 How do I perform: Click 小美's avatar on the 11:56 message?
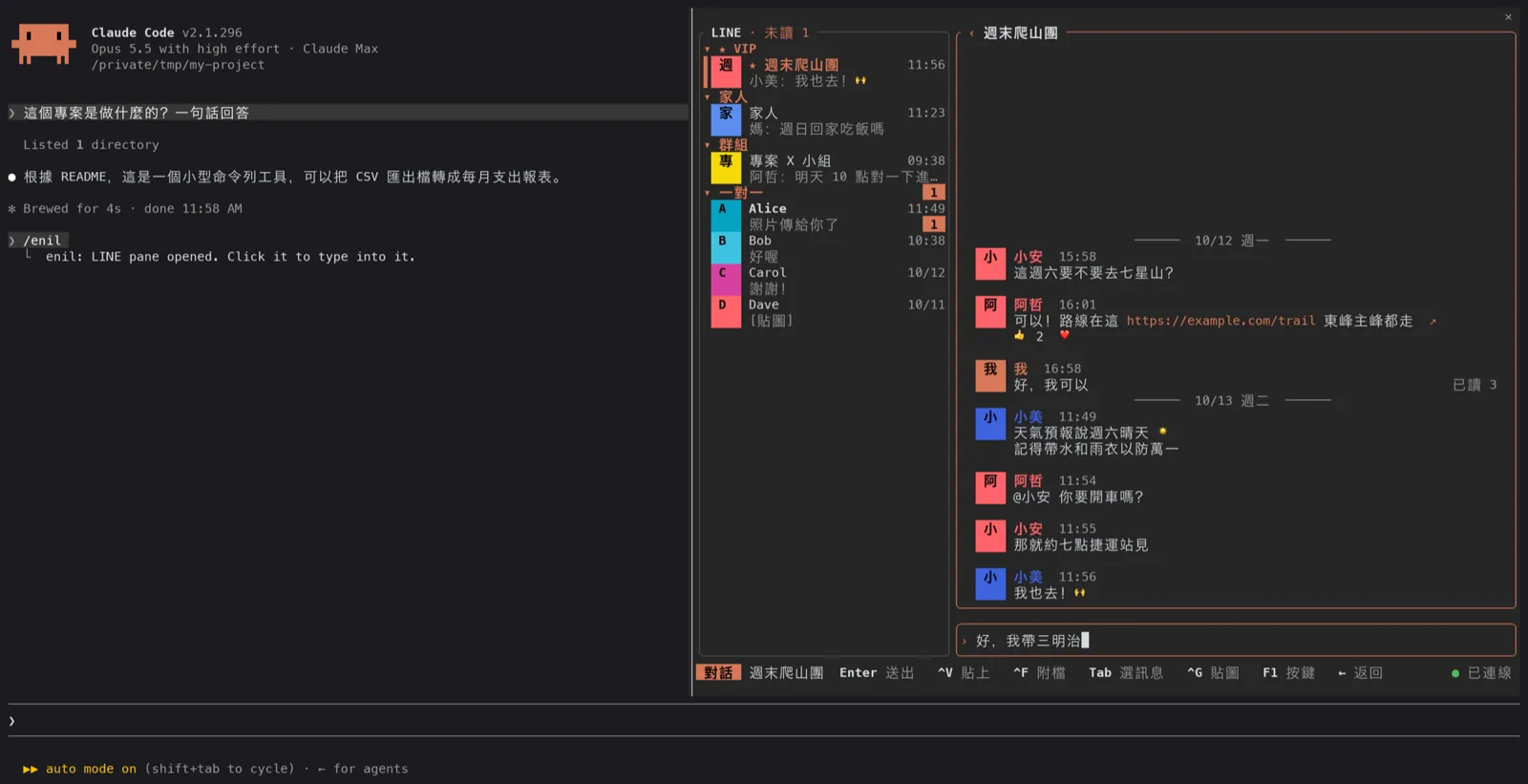[990, 584]
